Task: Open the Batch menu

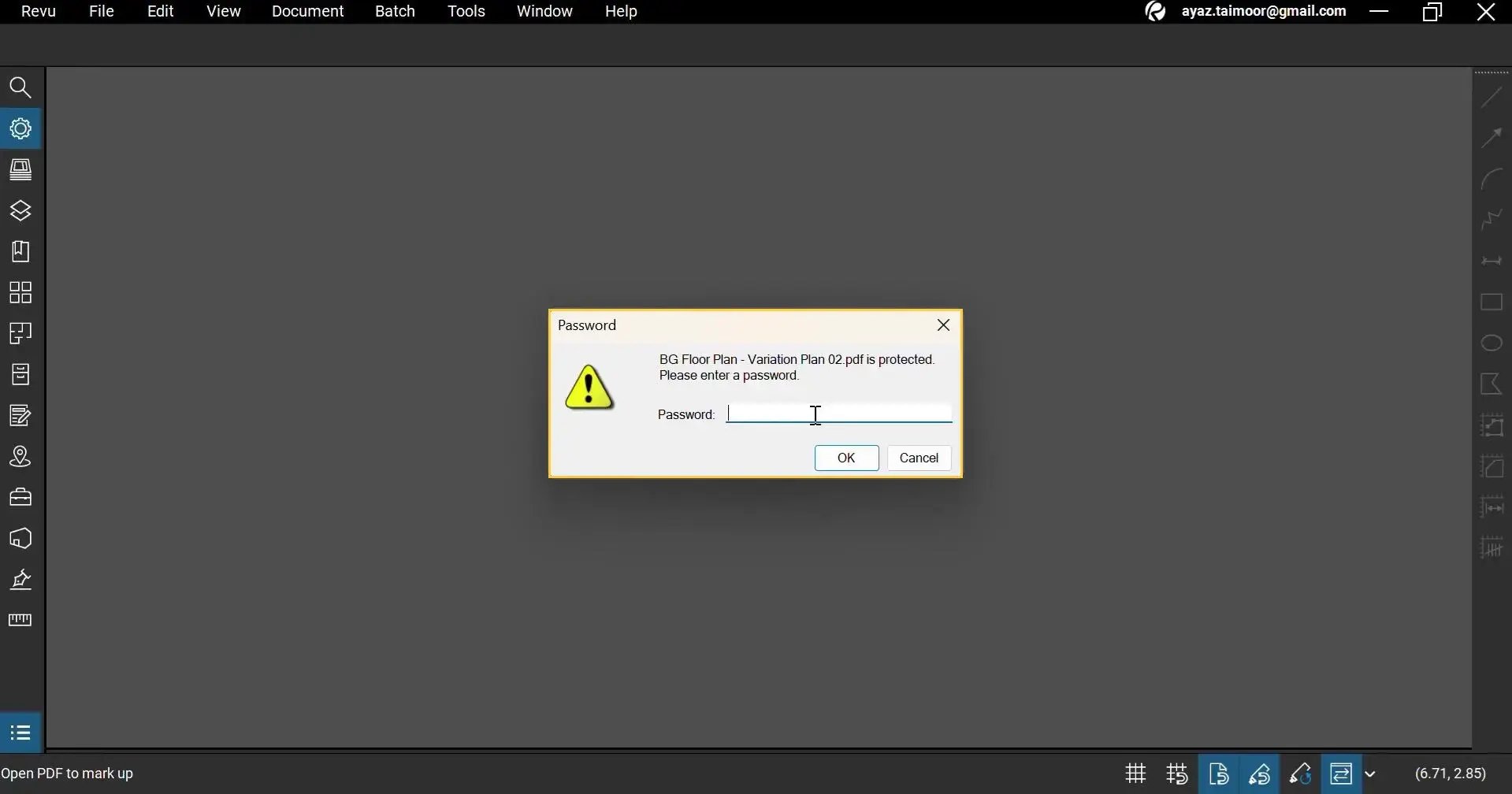Action: tap(395, 11)
